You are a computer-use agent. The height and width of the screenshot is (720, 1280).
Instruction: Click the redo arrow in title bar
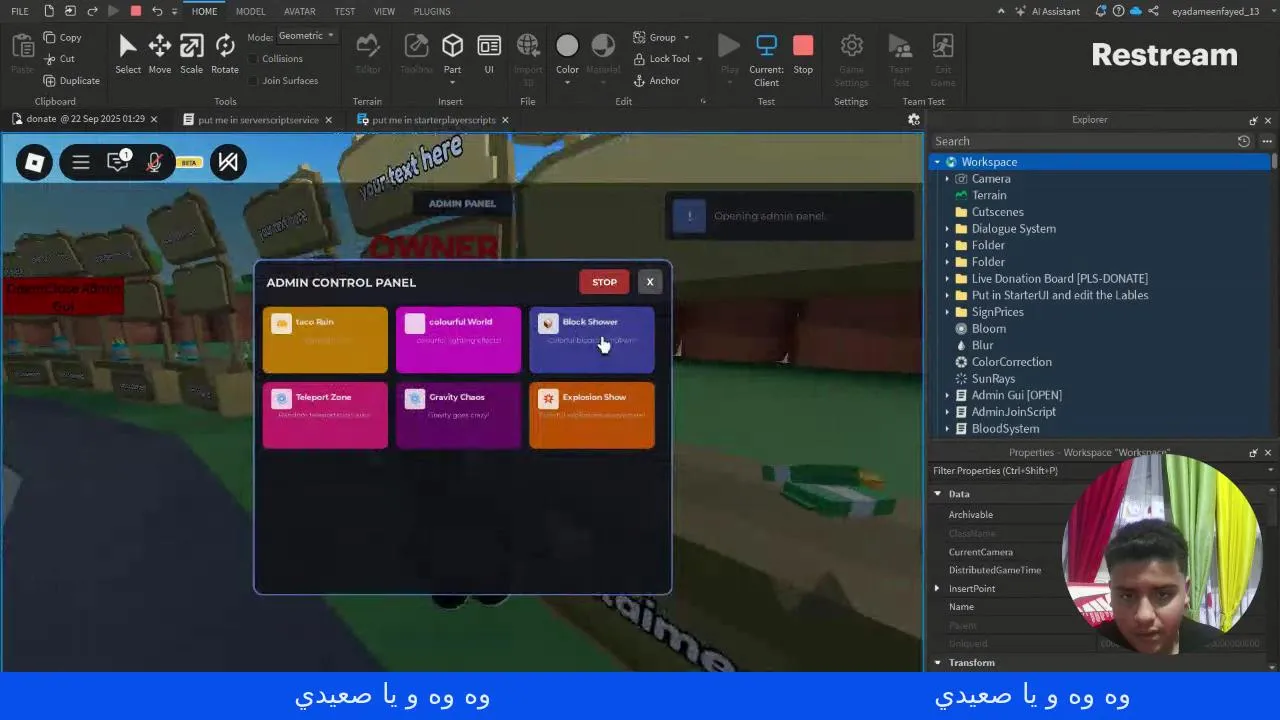tap(92, 11)
